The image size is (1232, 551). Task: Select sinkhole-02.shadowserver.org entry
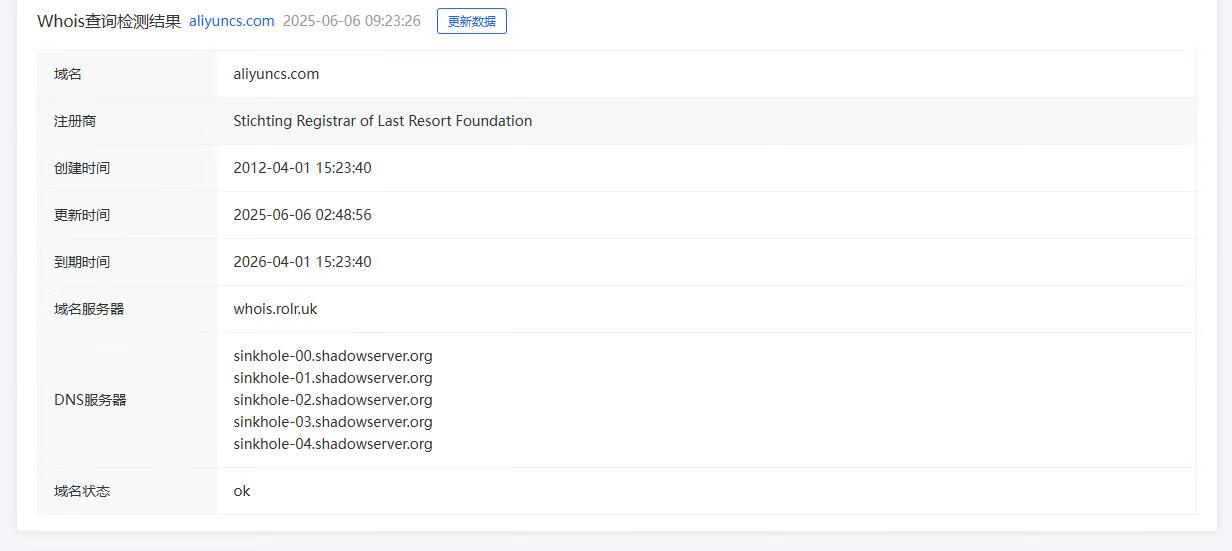click(333, 400)
